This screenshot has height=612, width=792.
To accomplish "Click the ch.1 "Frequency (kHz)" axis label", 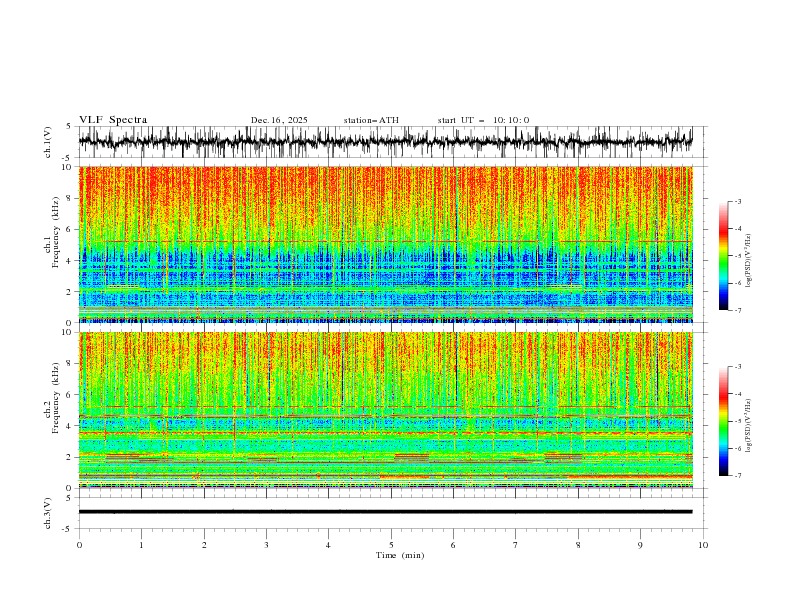I will click(56, 232).
